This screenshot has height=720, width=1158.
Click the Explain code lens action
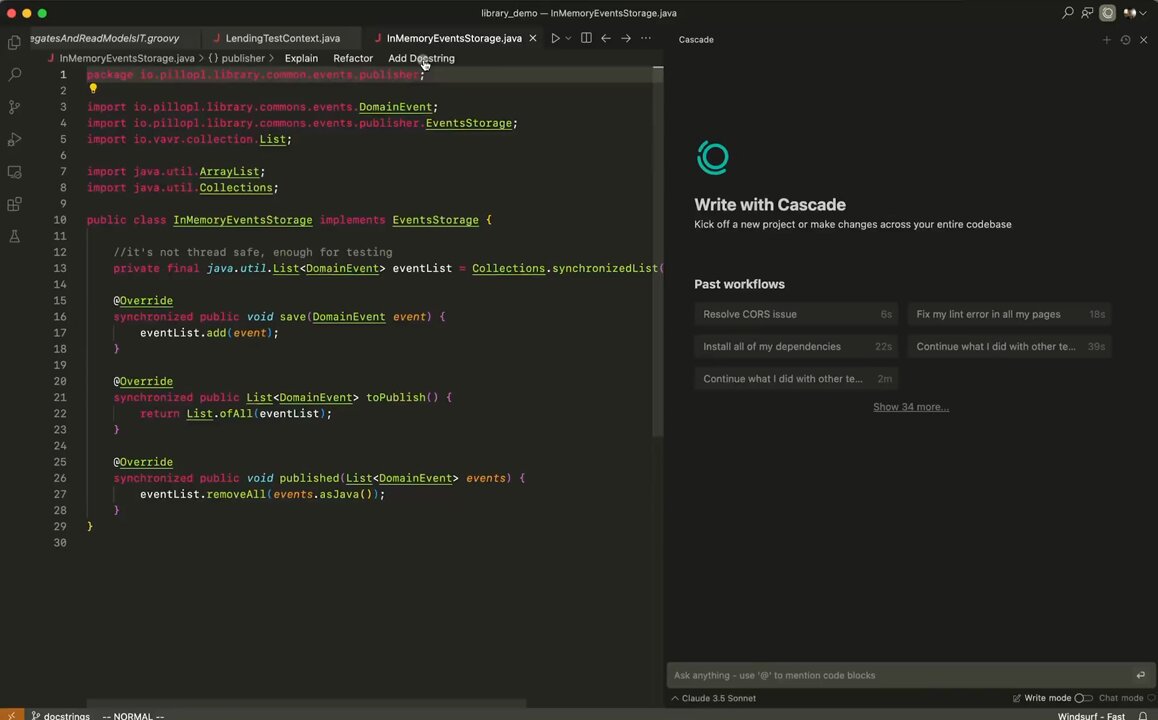click(301, 58)
